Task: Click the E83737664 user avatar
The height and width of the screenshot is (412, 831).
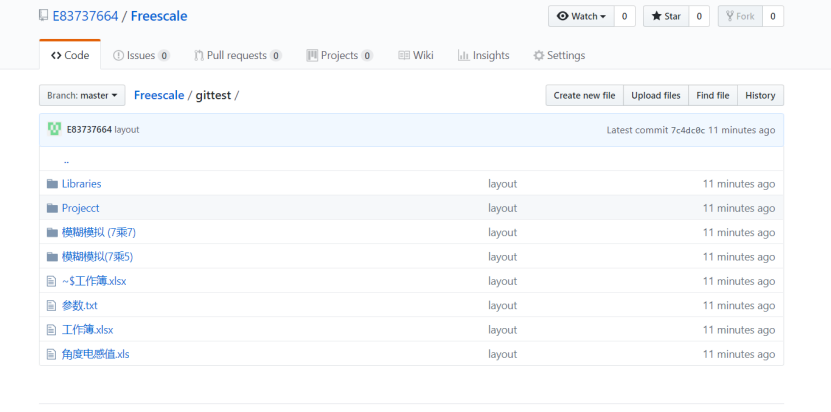Action: point(55,129)
